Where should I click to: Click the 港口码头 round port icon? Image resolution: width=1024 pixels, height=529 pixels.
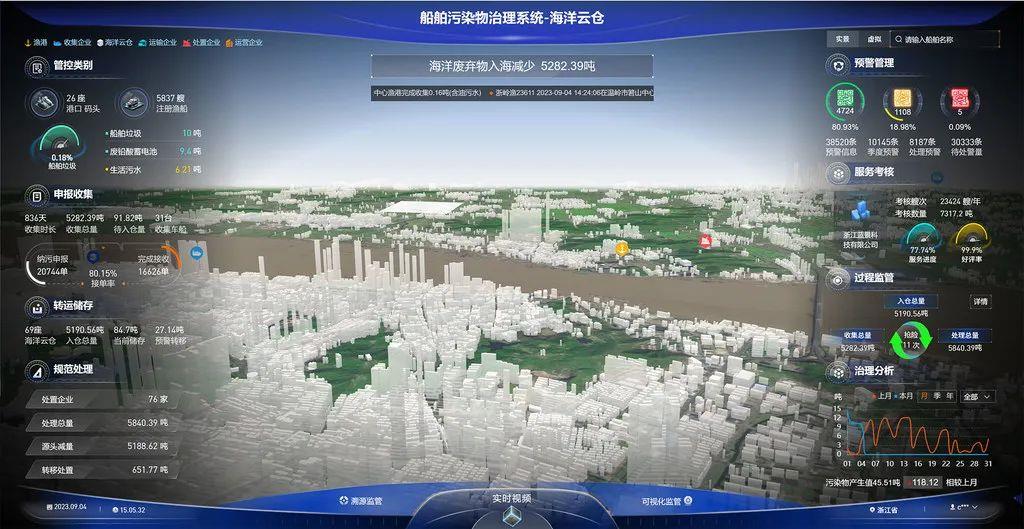coord(44,103)
